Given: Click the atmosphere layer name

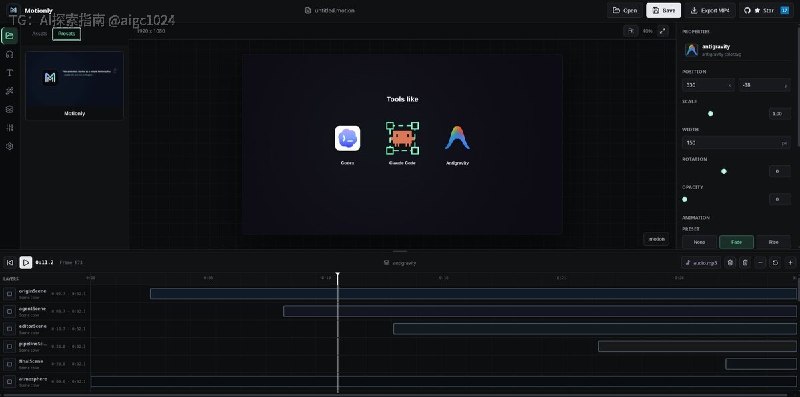Looking at the screenshot, I should pos(33,379).
